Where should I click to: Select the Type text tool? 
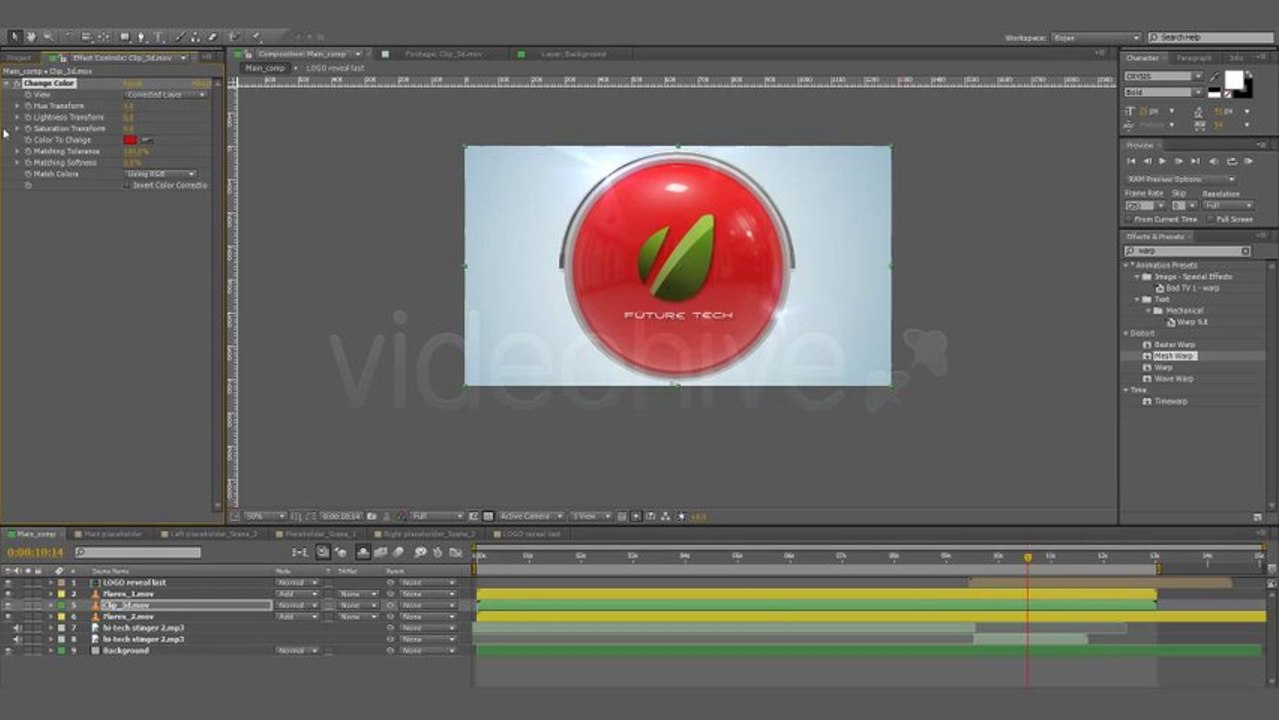159,37
